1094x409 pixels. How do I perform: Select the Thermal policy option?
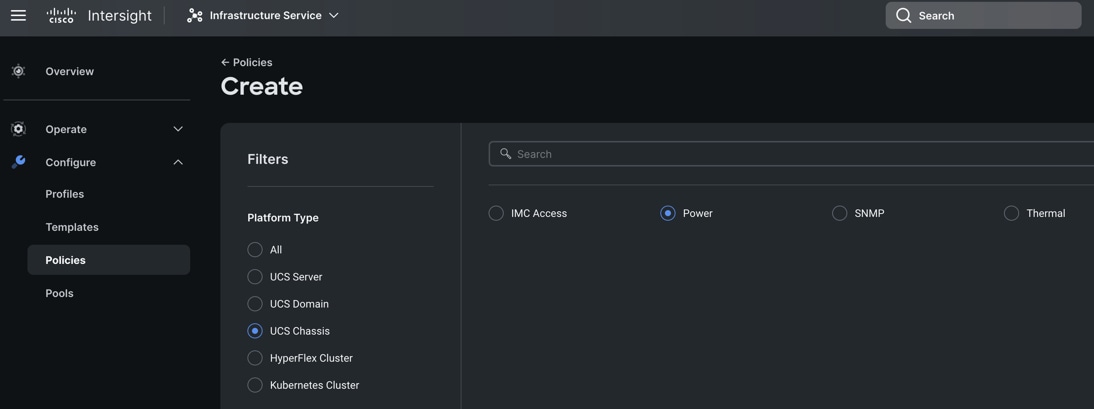pos(1012,213)
